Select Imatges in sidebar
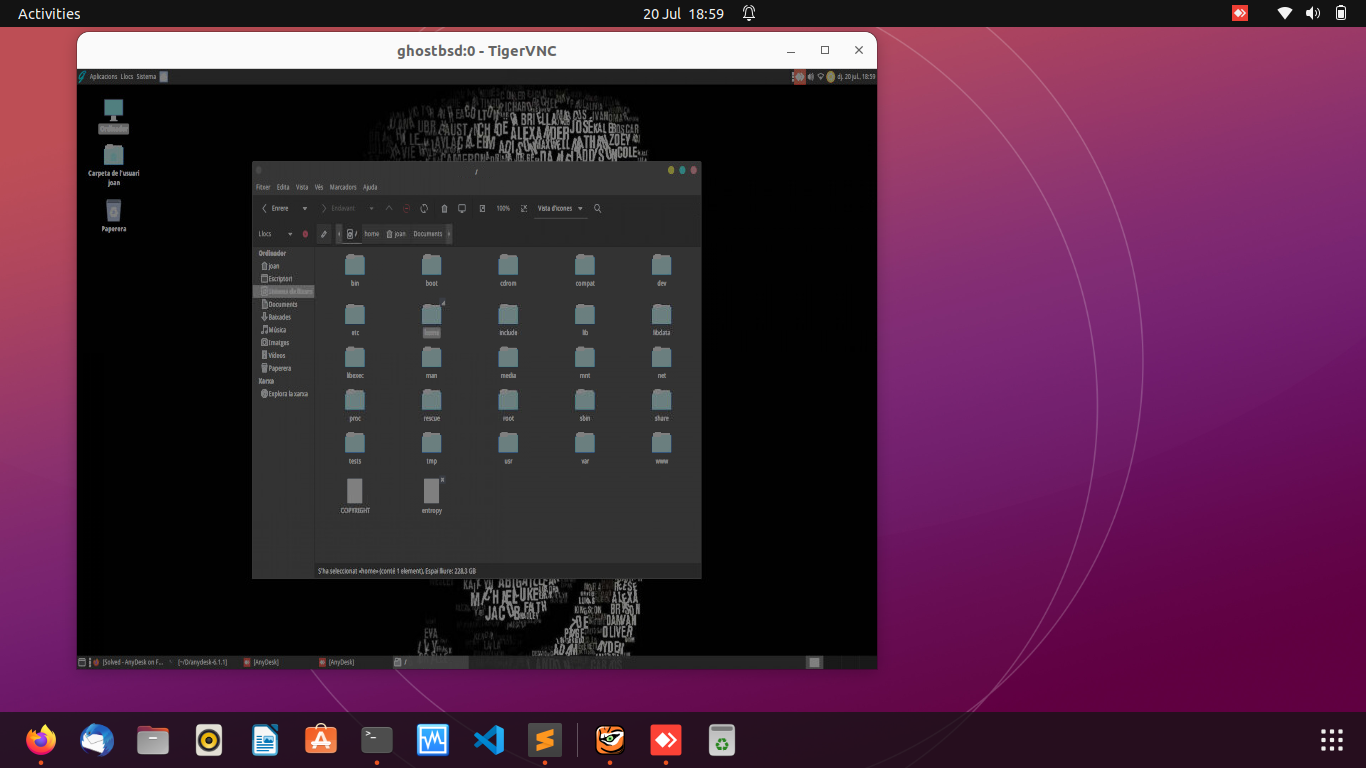This screenshot has width=1366, height=768. pyautogui.click(x=275, y=343)
